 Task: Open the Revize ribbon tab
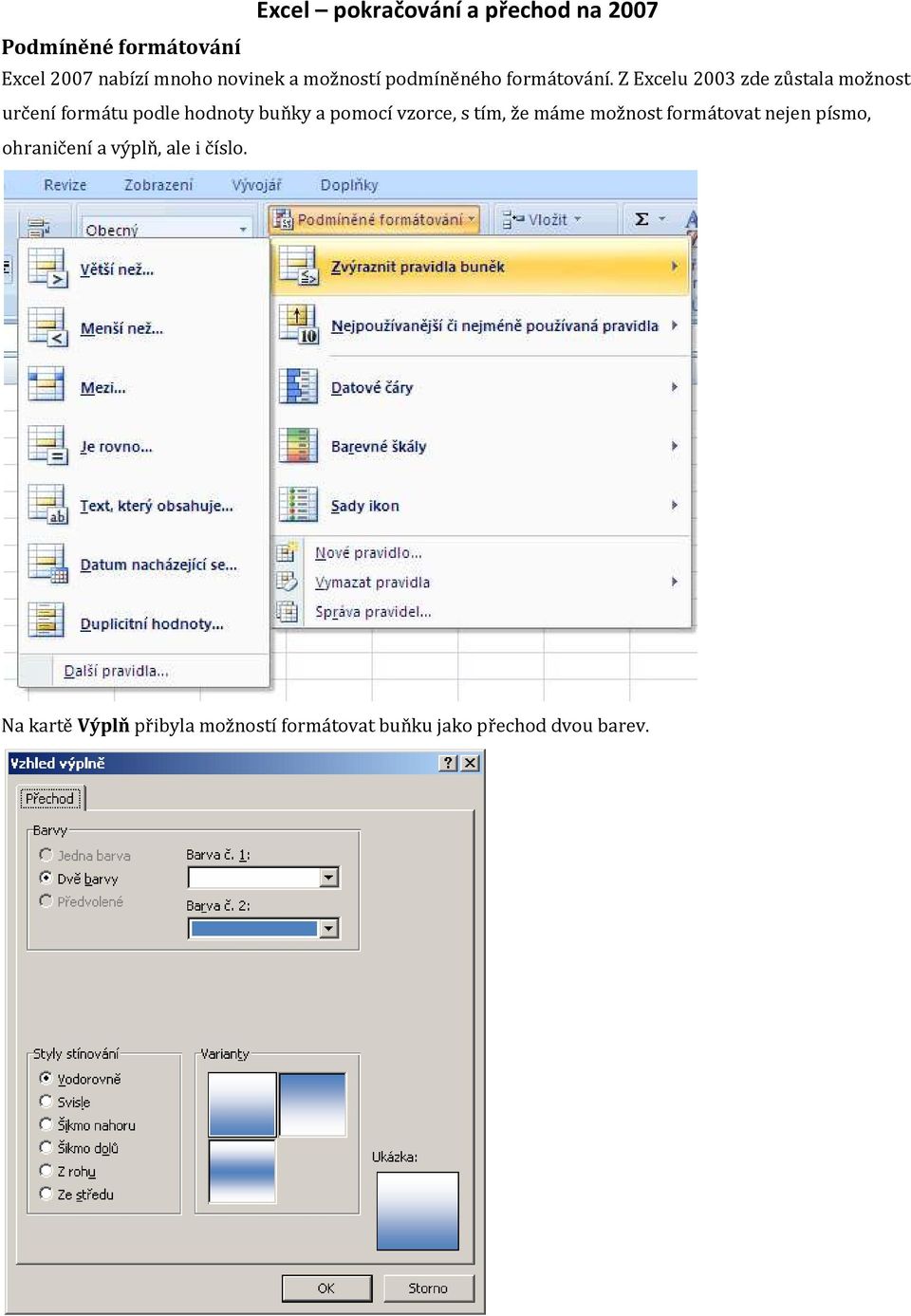tap(65, 185)
